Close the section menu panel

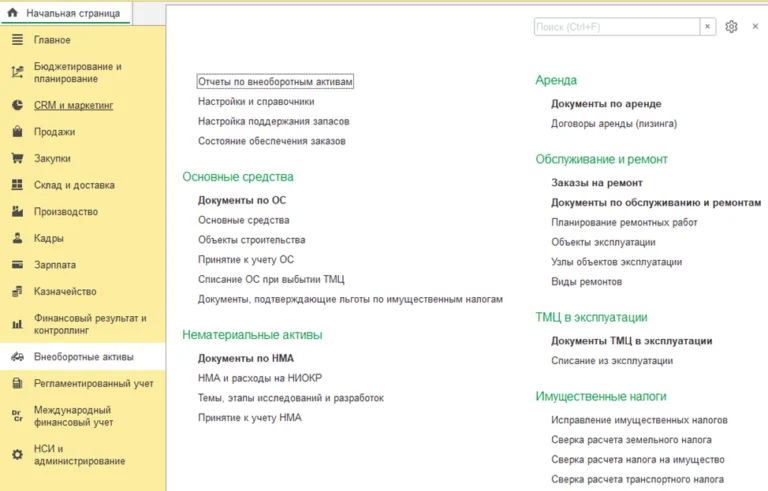click(x=755, y=27)
